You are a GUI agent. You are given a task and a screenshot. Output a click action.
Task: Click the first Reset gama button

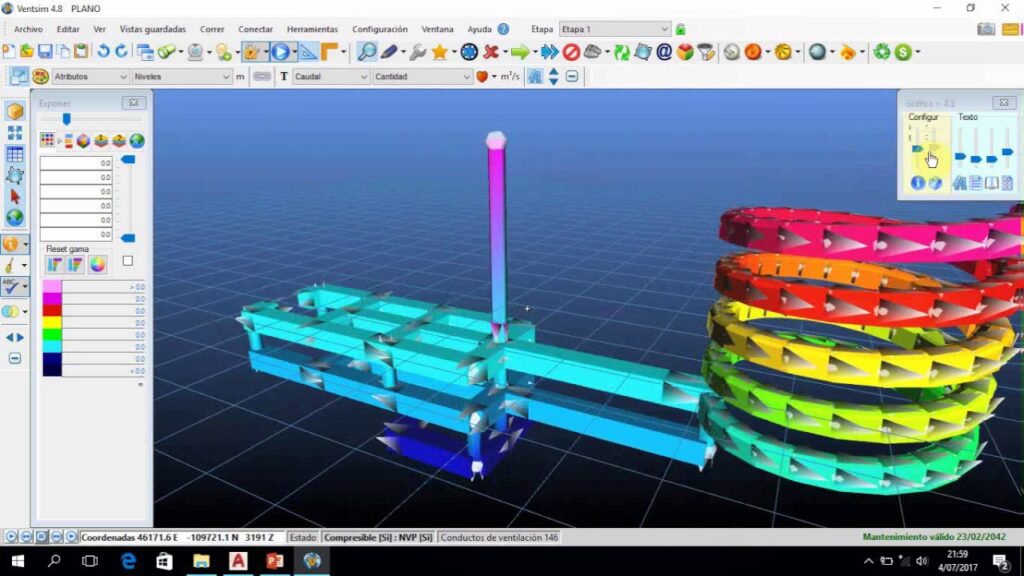click(54, 264)
